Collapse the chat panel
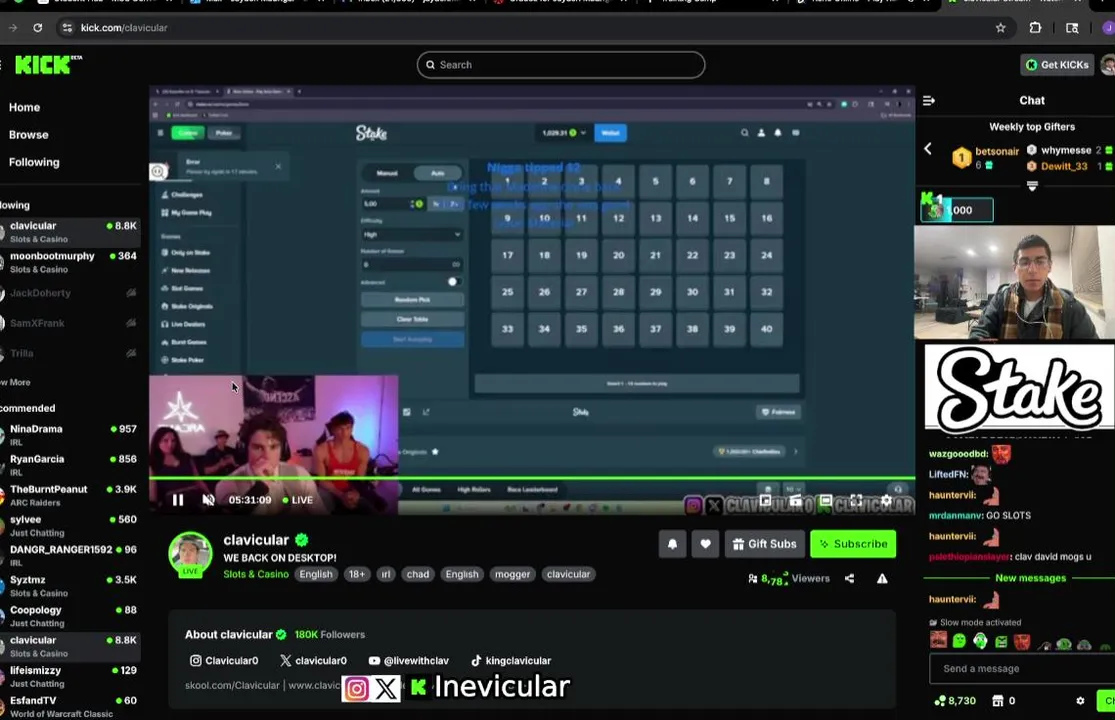1115x720 pixels. pyautogui.click(x=929, y=100)
